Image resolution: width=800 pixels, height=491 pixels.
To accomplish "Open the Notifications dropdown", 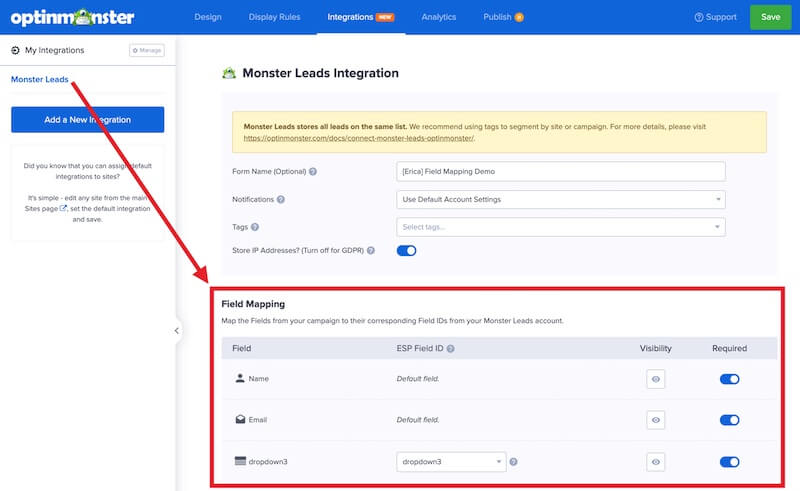I will tap(561, 200).
